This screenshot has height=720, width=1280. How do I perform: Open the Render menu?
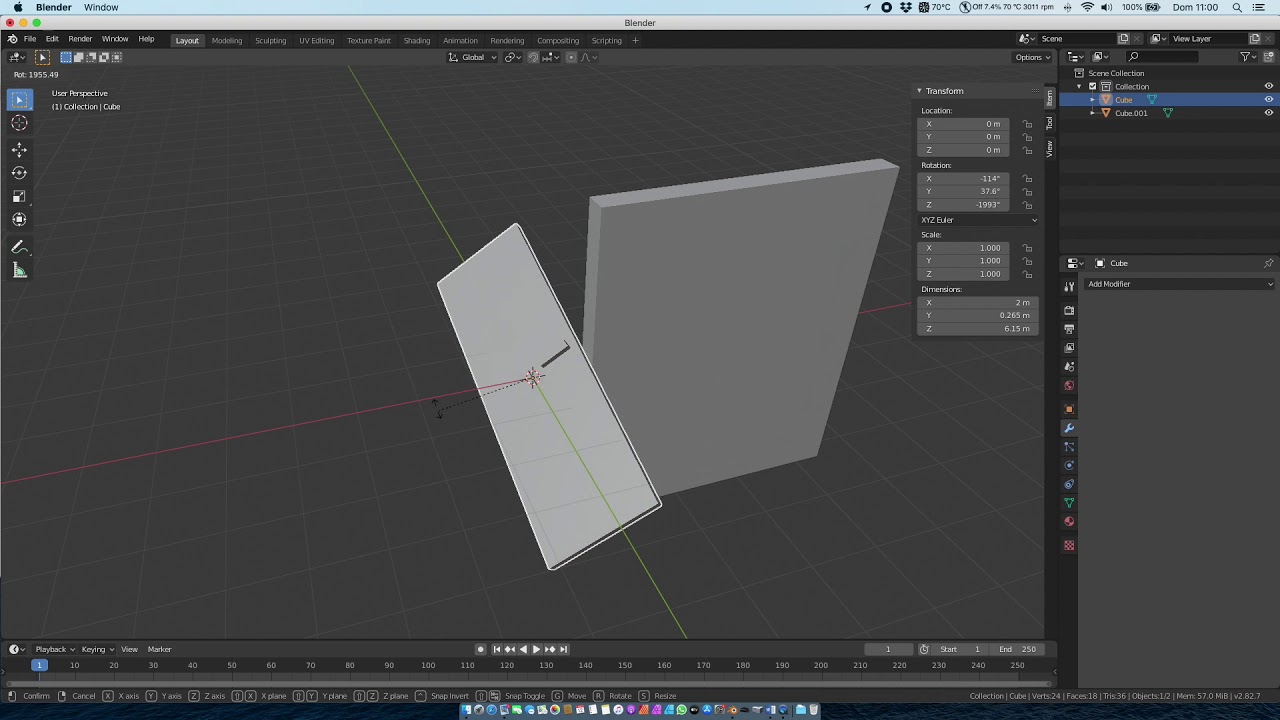click(80, 39)
